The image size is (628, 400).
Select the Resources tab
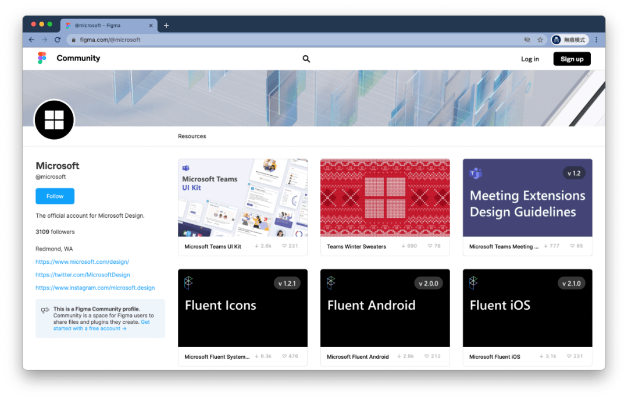coord(192,135)
